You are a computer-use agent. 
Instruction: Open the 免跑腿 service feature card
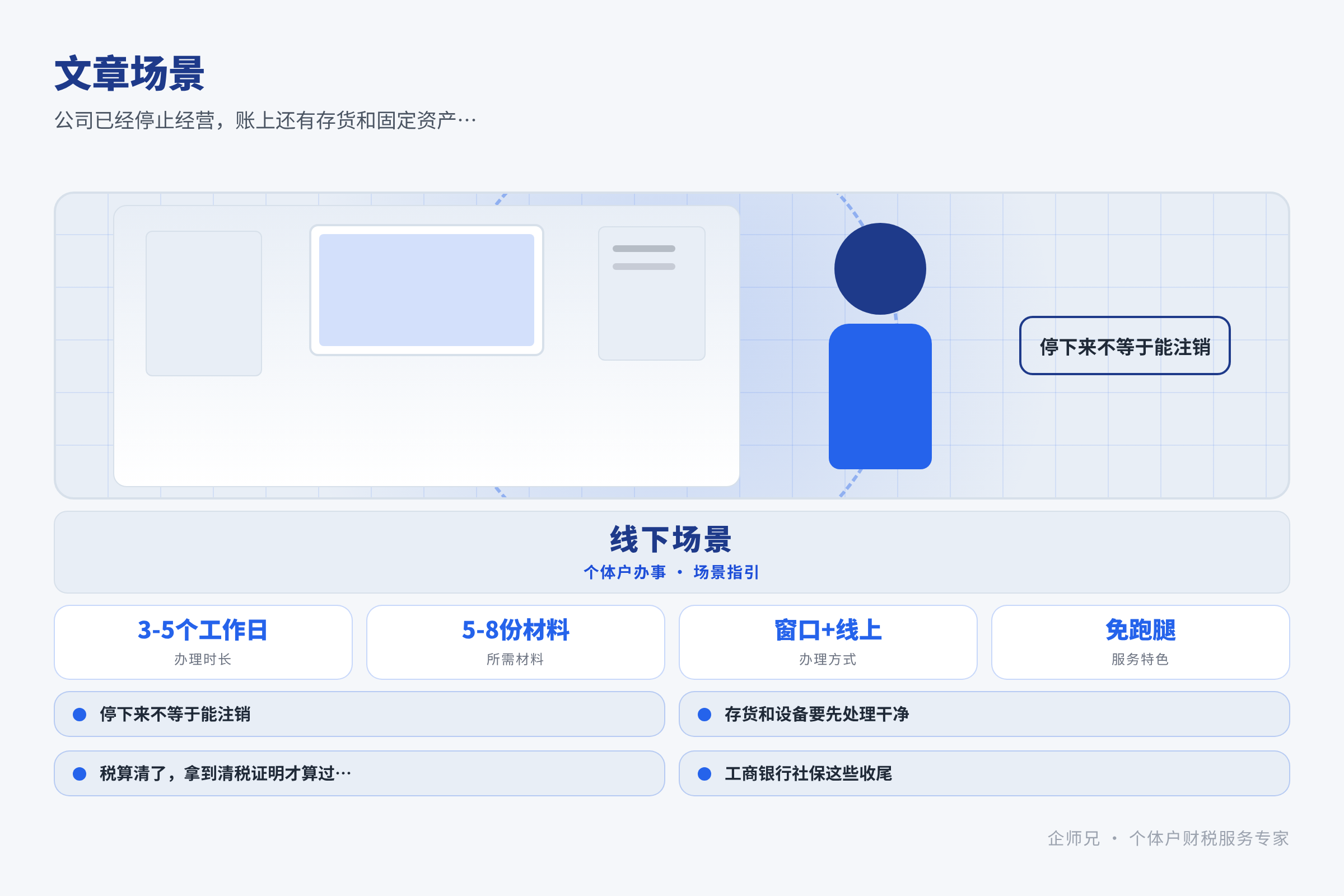[1141, 642]
